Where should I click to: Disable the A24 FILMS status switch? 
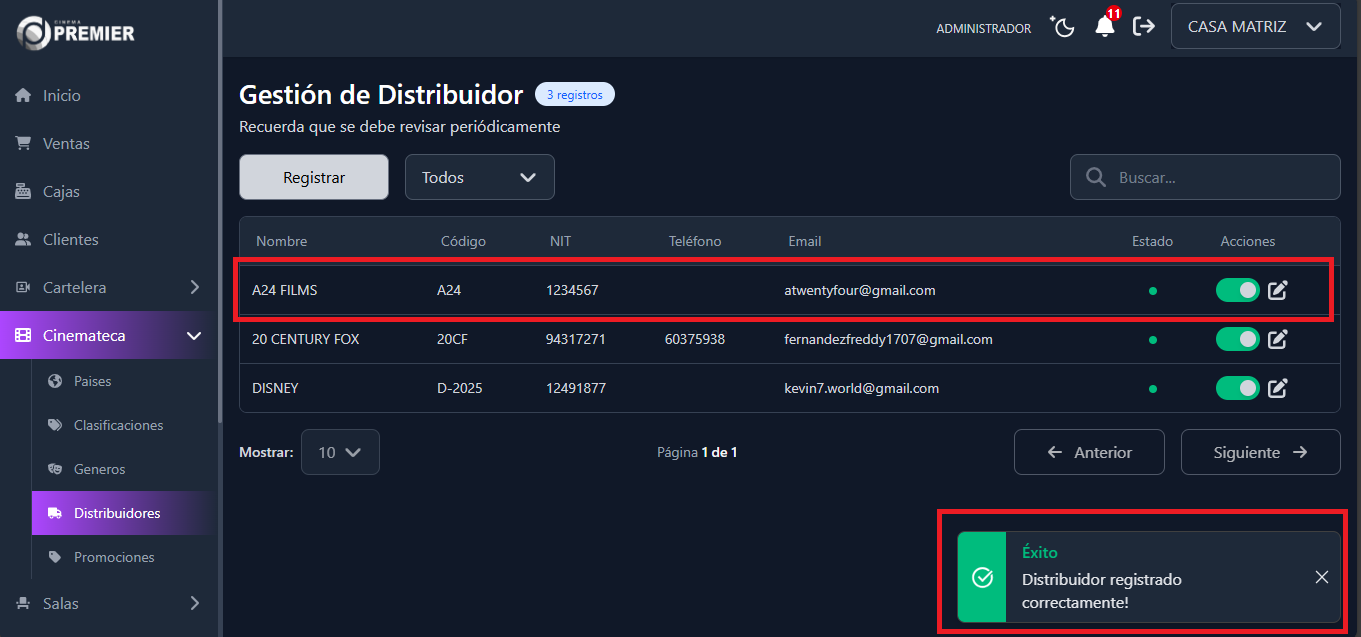click(x=1237, y=291)
